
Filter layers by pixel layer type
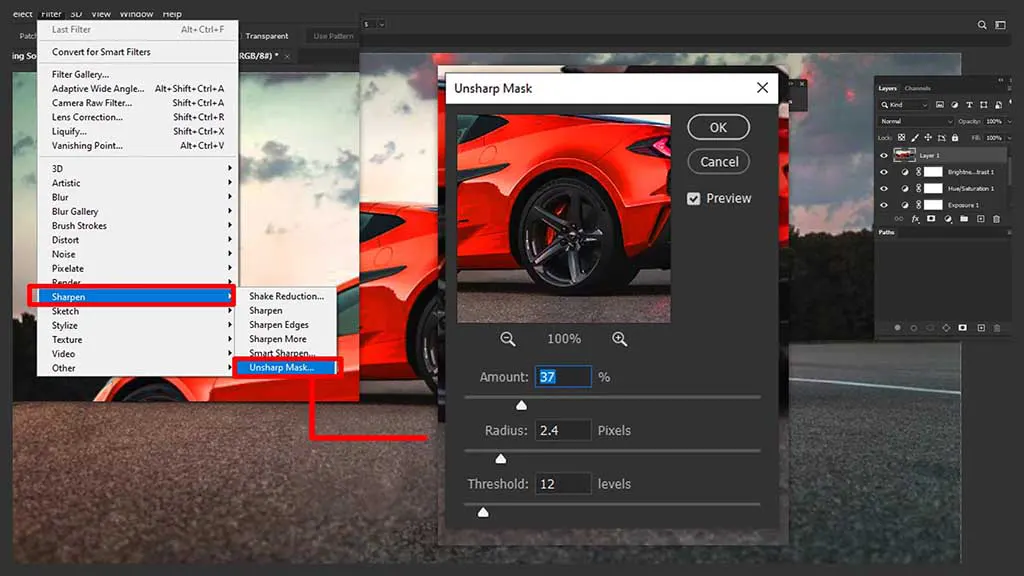click(x=940, y=104)
